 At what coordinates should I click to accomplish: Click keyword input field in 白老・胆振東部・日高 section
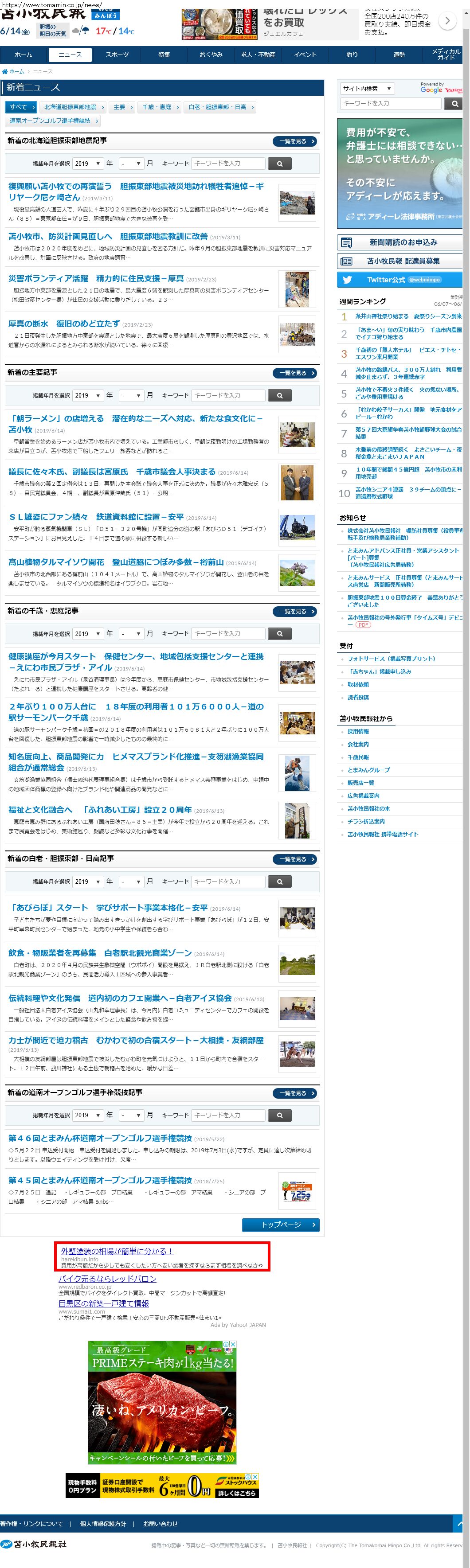pos(228,882)
